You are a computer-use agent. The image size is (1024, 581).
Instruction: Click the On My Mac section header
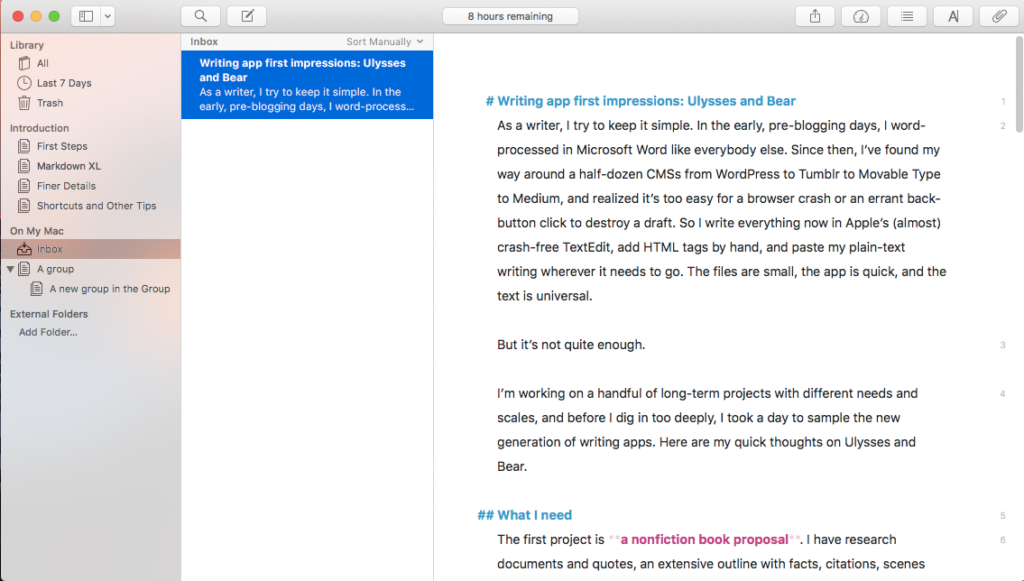click(x=37, y=231)
